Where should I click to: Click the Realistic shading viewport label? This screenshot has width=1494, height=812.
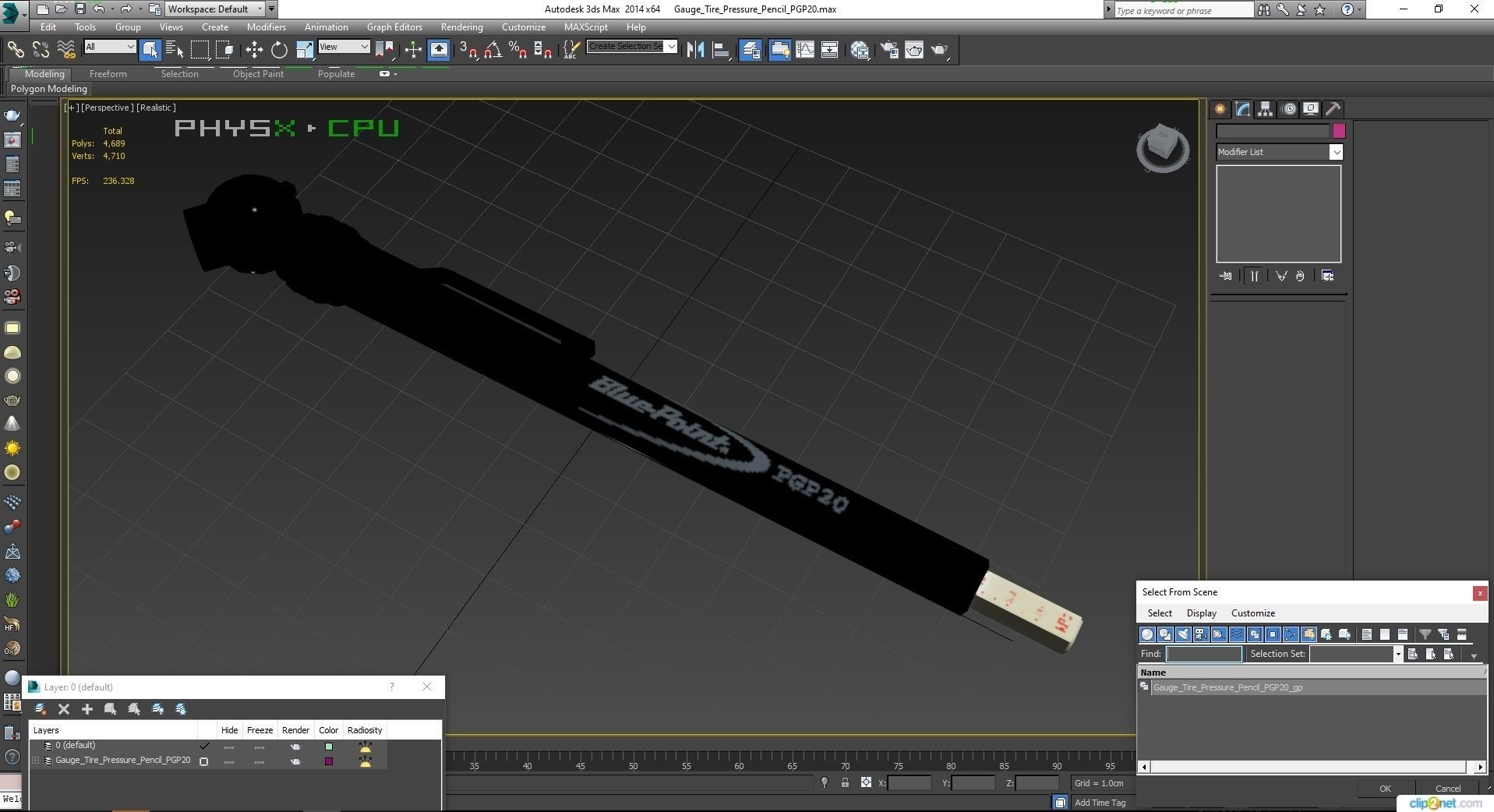tap(157, 108)
